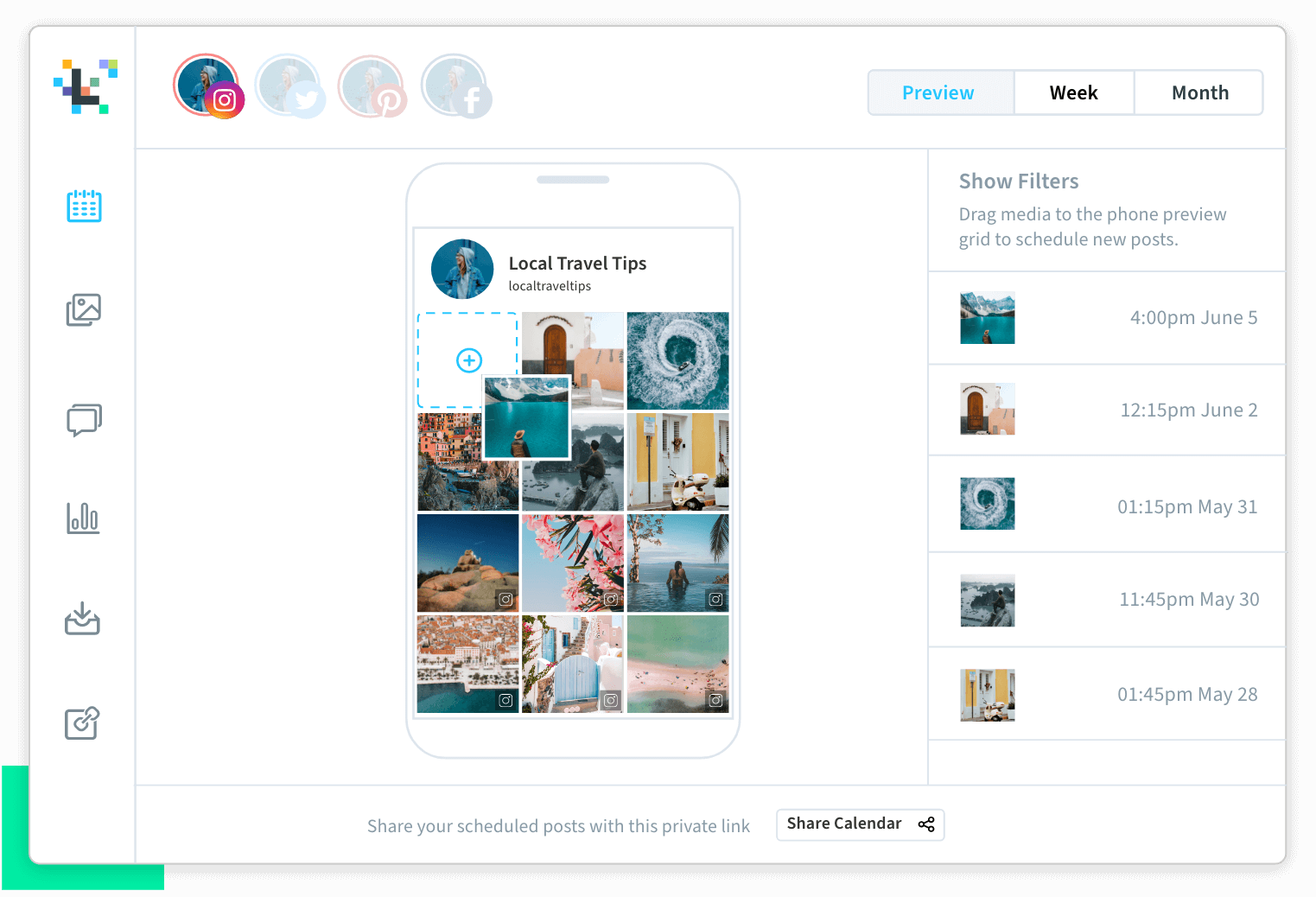
Task: Select the aerial pink beach grid photo
Action: click(677, 664)
